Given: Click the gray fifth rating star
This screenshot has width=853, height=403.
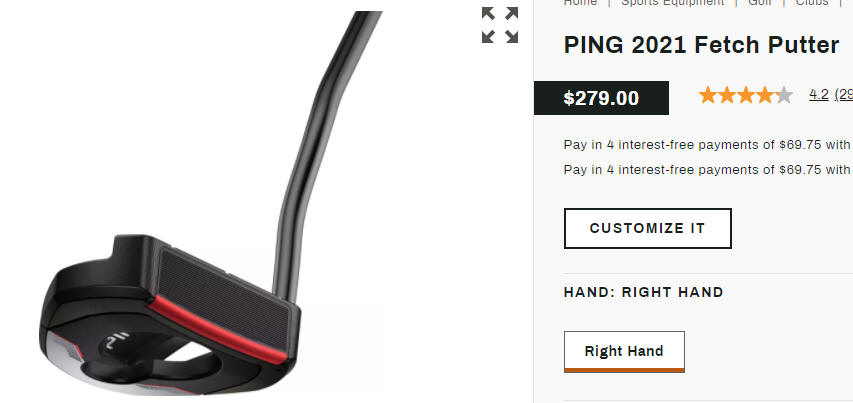Looking at the screenshot, I should pyautogui.click(x=784, y=95).
